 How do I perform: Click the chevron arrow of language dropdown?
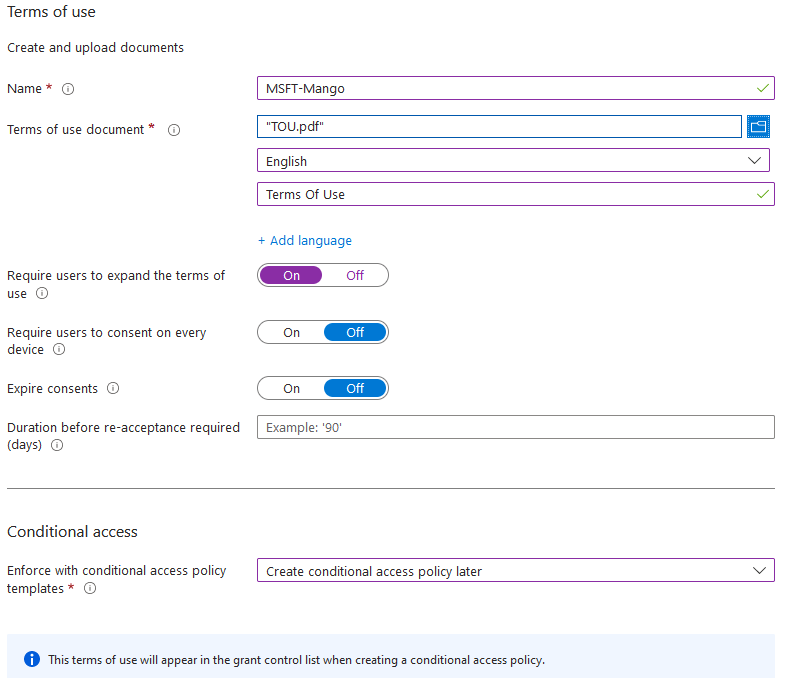click(754, 161)
